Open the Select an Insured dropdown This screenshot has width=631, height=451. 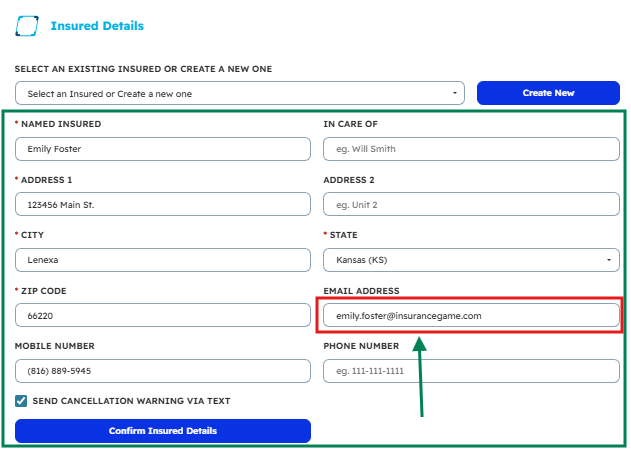239,93
